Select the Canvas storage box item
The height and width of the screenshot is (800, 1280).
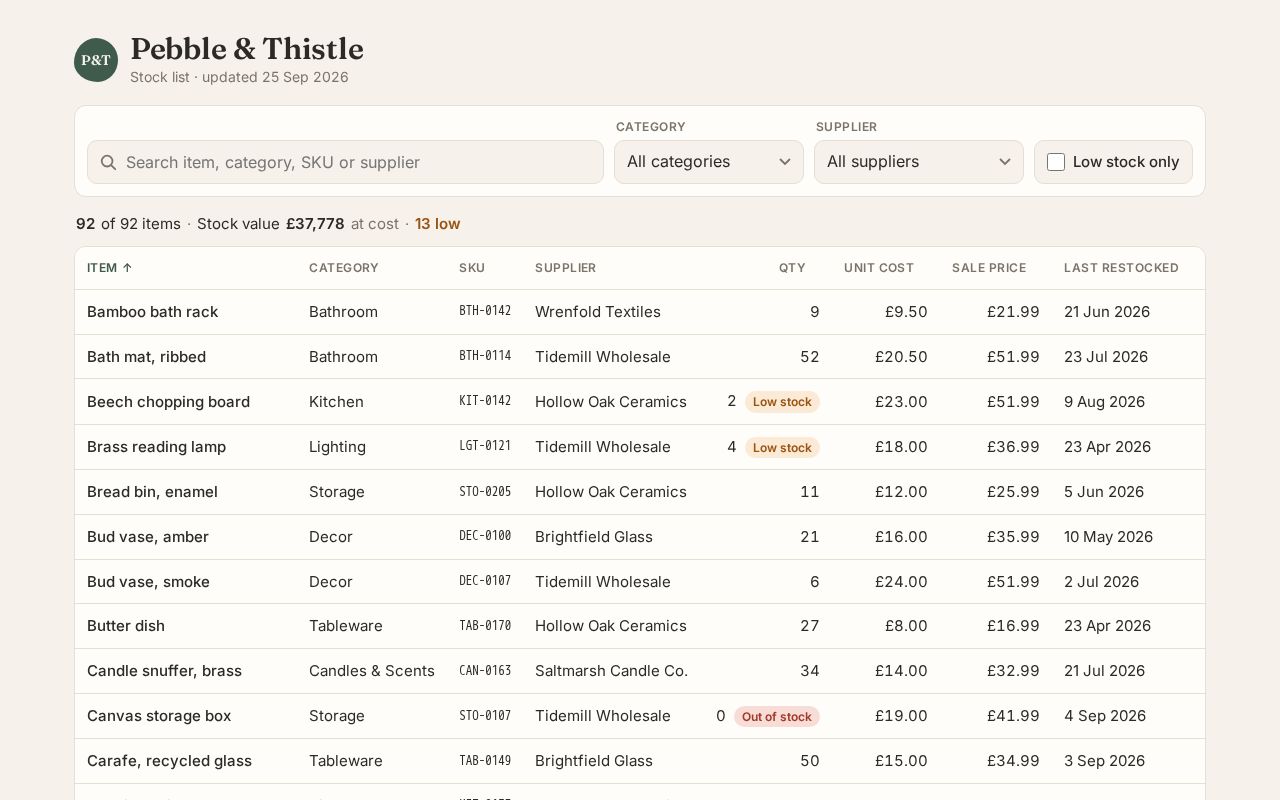159,716
